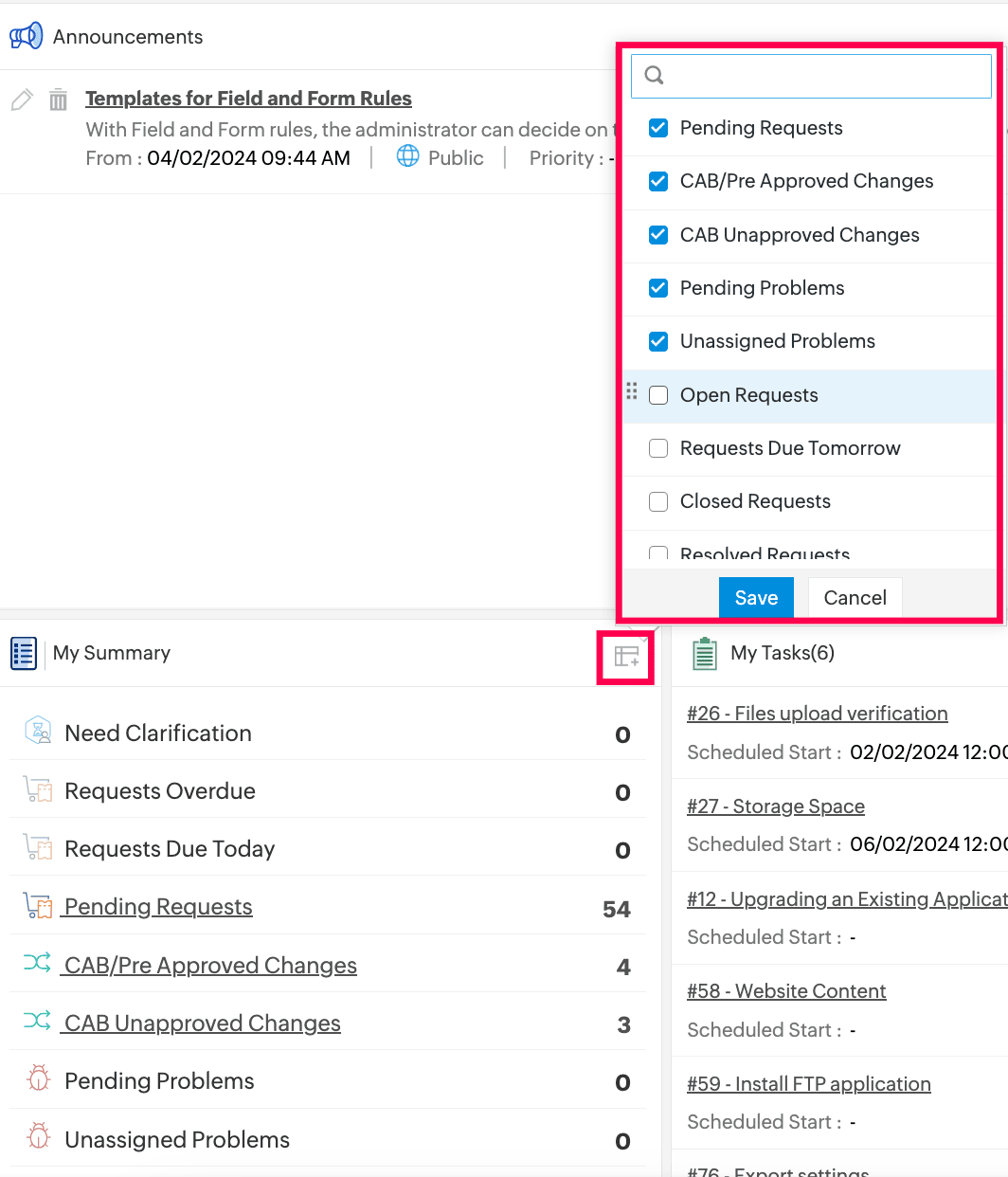
Task: Click the Announcements megaphone icon
Action: (26, 36)
